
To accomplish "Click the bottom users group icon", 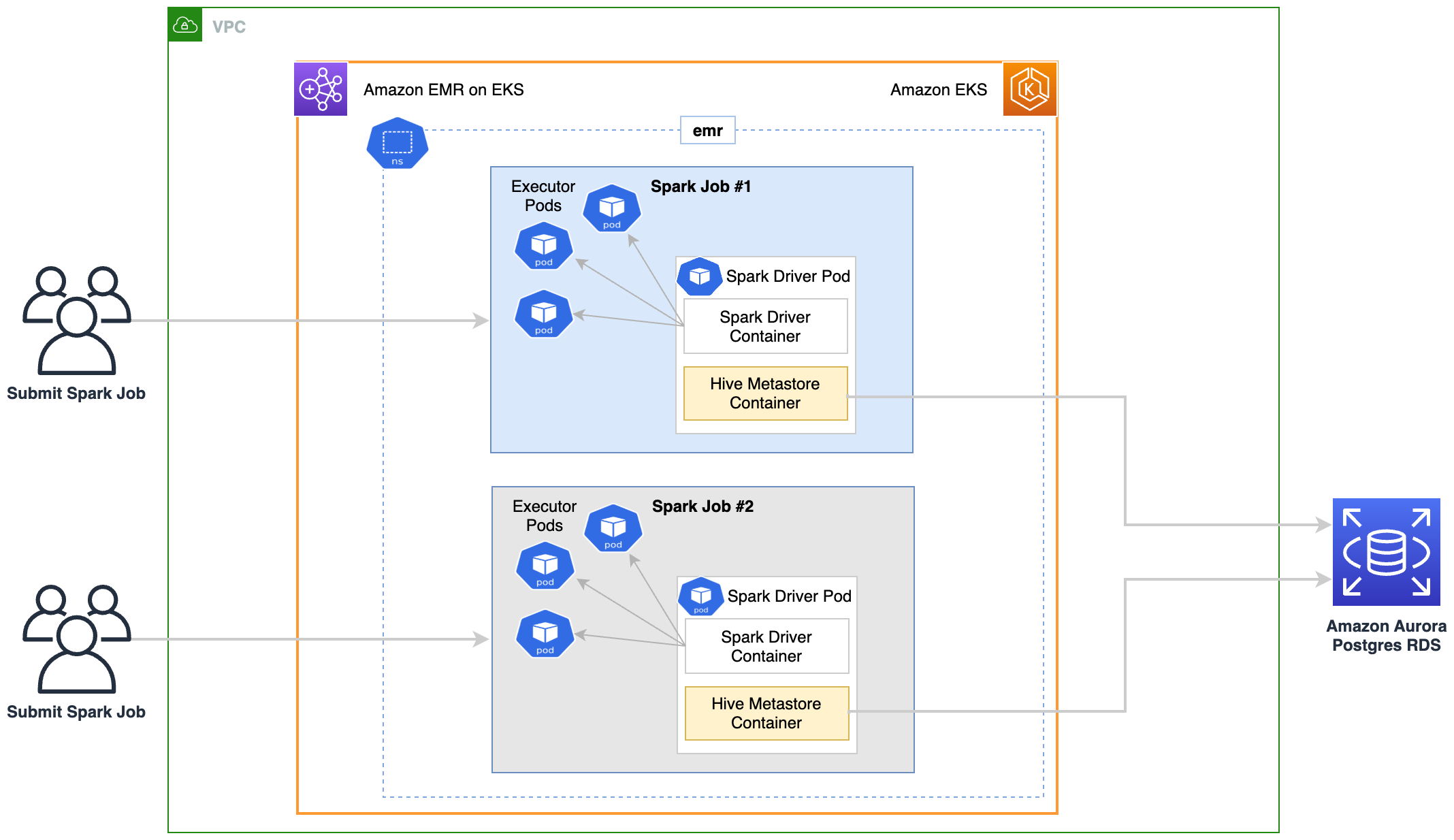I will (76, 639).
